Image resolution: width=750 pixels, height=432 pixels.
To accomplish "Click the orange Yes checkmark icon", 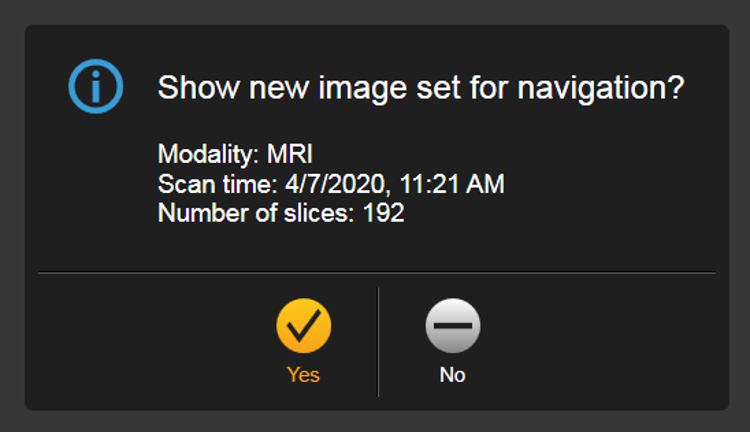I will [x=304, y=326].
